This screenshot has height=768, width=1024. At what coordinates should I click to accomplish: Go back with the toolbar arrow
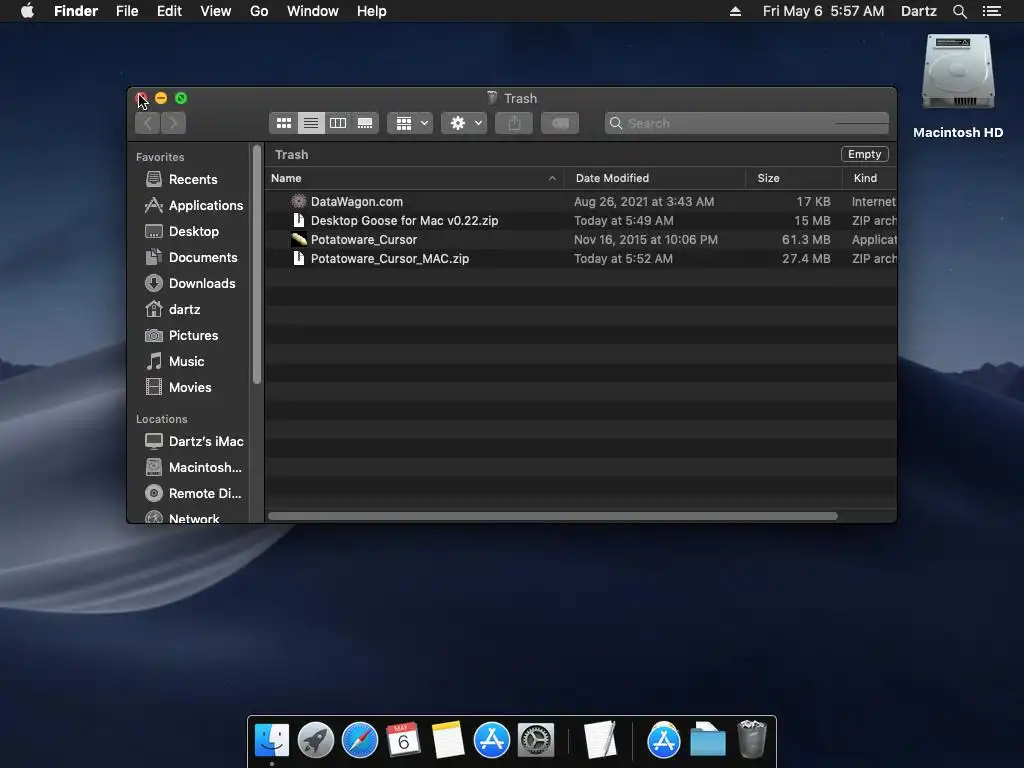(x=148, y=123)
